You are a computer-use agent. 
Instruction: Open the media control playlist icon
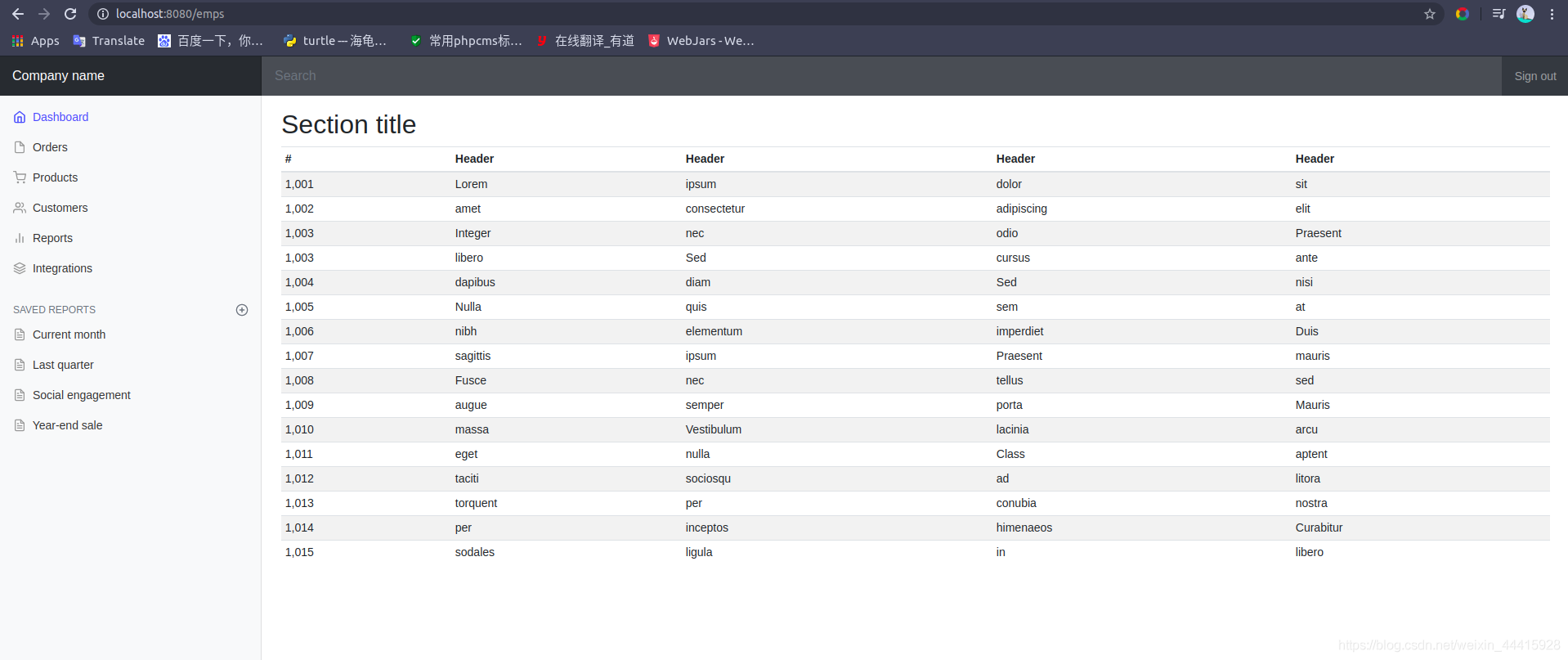point(1499,14)
